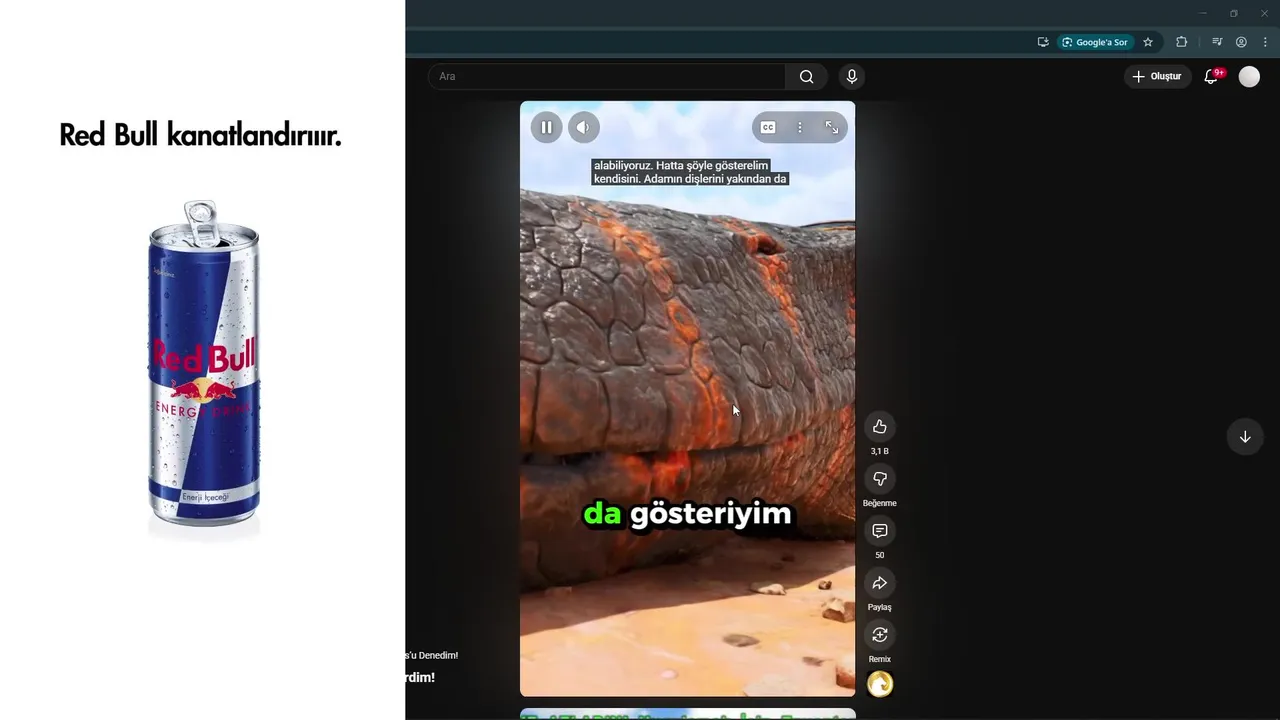Open YouTube notifications bell
Image resolution: width=1280 pixels, height=720 pixels.
pos(1211,76)
